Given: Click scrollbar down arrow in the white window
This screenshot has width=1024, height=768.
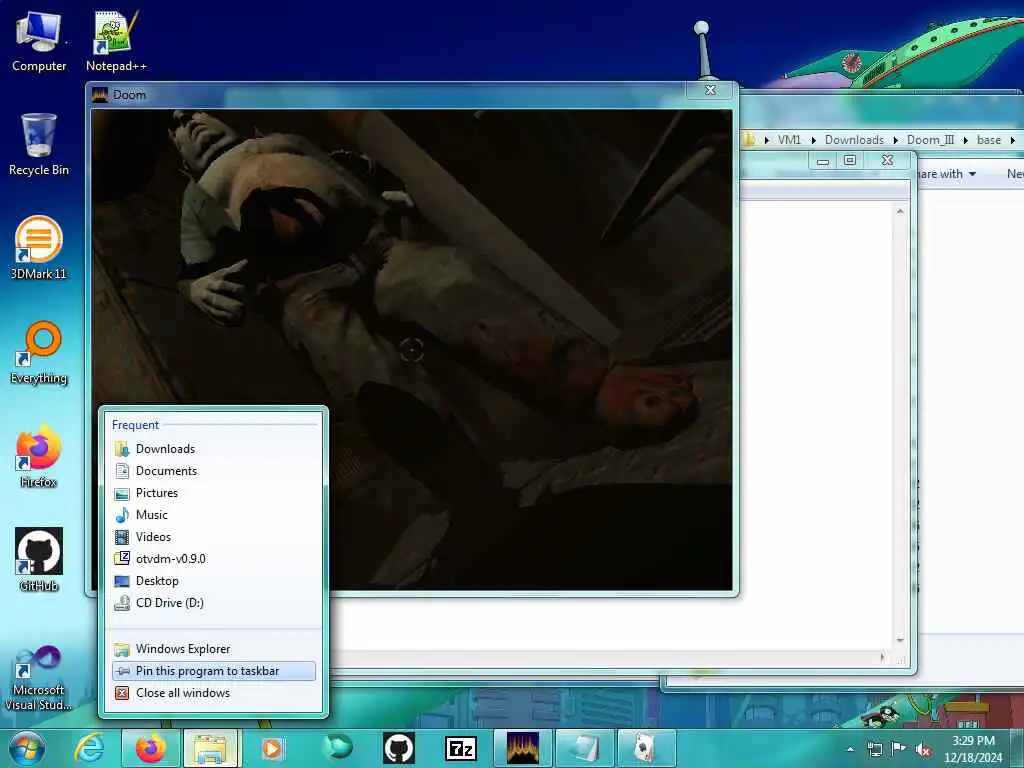Looking at the screenshot, I should pos(900,640).
